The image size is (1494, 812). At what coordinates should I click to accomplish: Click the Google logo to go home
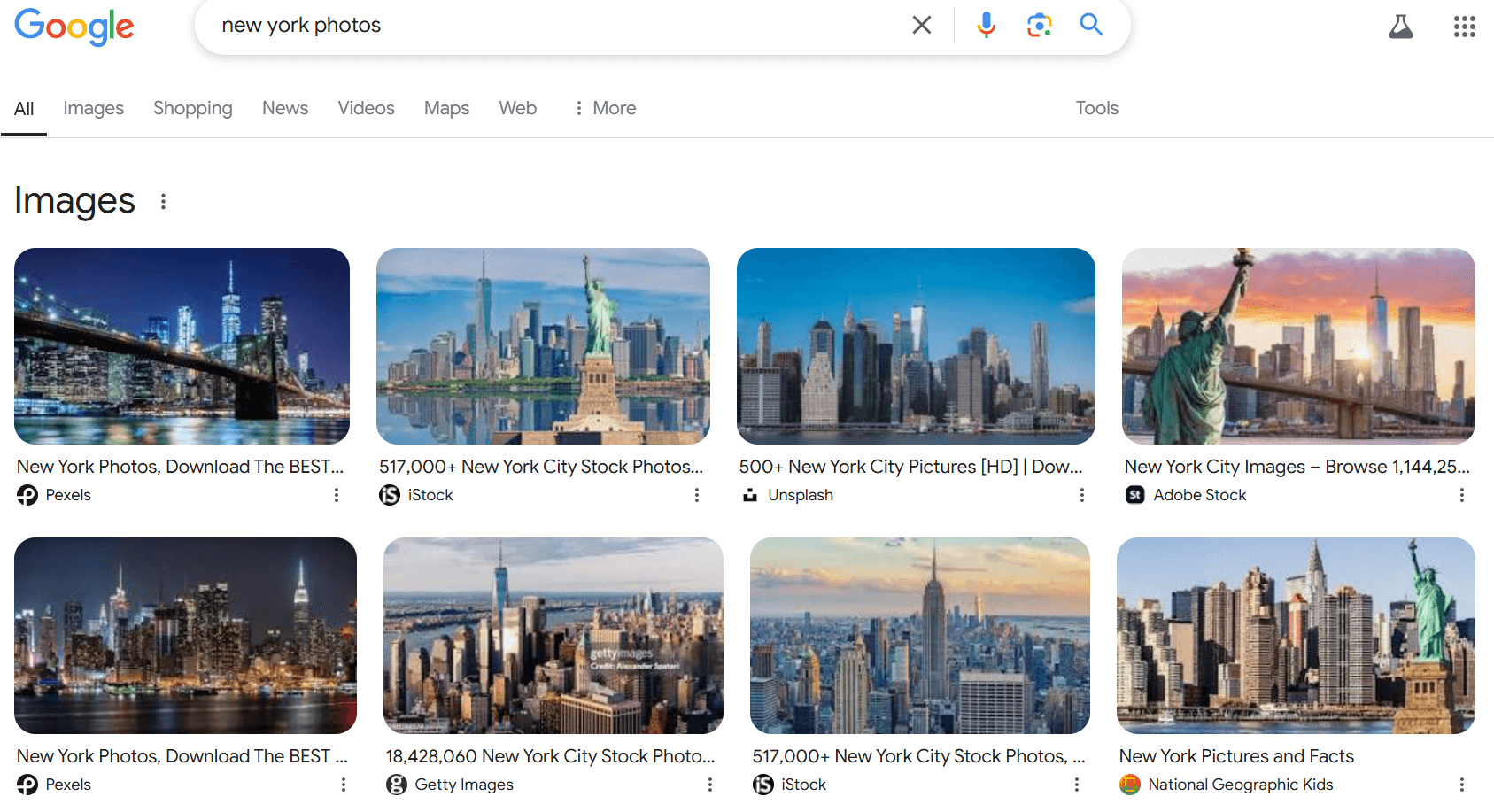pyautogui.click(x=74, y=27)
